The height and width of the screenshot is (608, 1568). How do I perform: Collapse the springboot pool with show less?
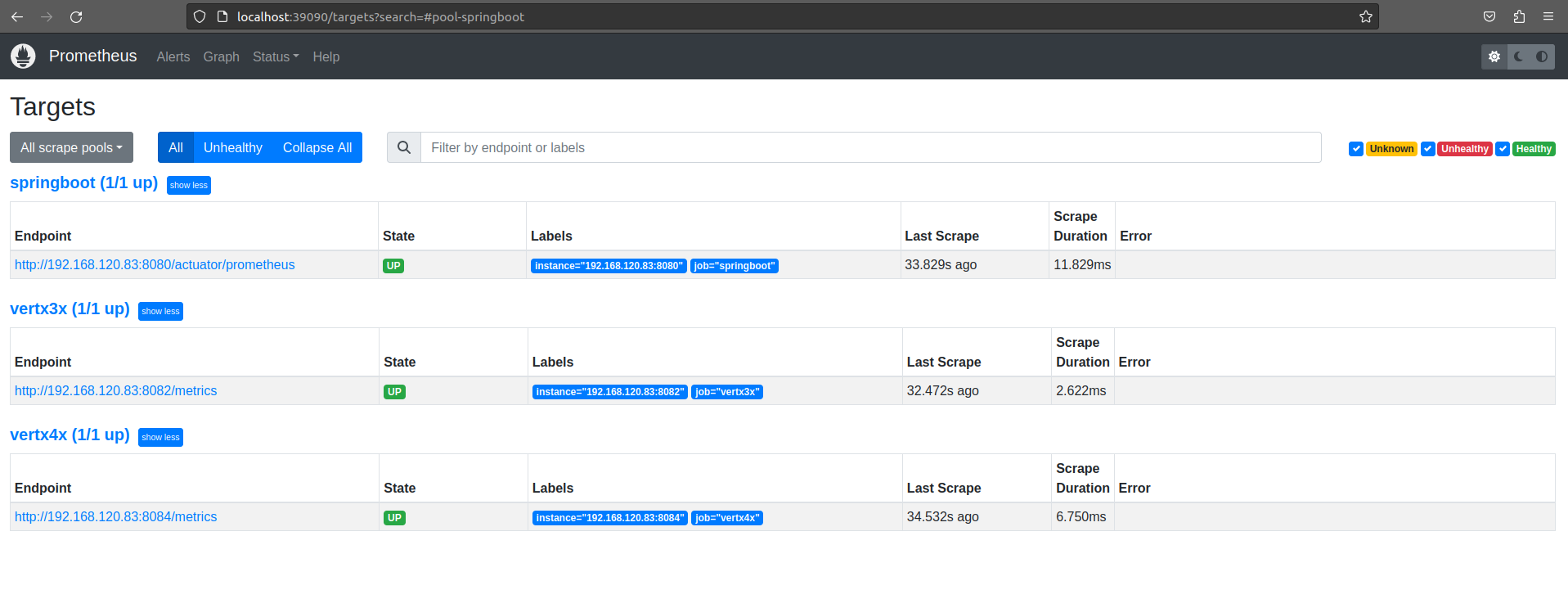(x=189, y=185)
